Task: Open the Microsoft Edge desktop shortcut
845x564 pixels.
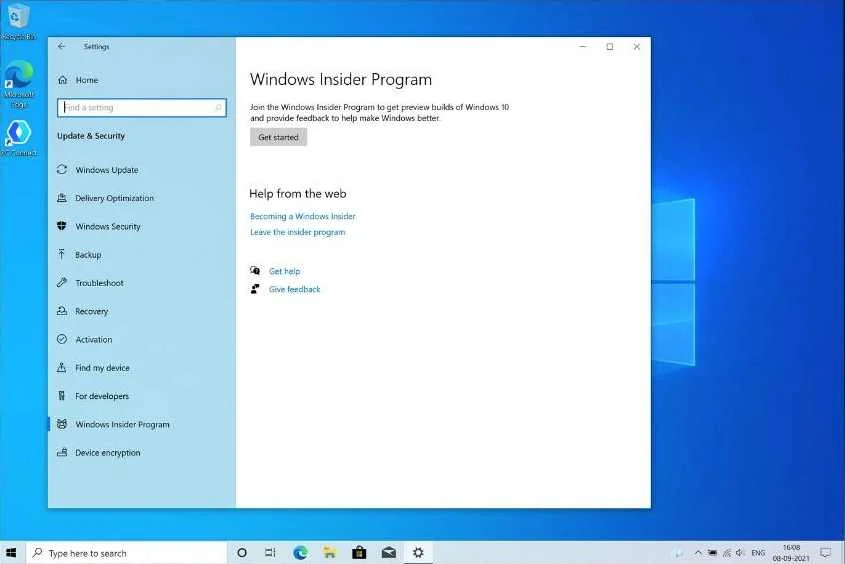Action: click(19, 74)
